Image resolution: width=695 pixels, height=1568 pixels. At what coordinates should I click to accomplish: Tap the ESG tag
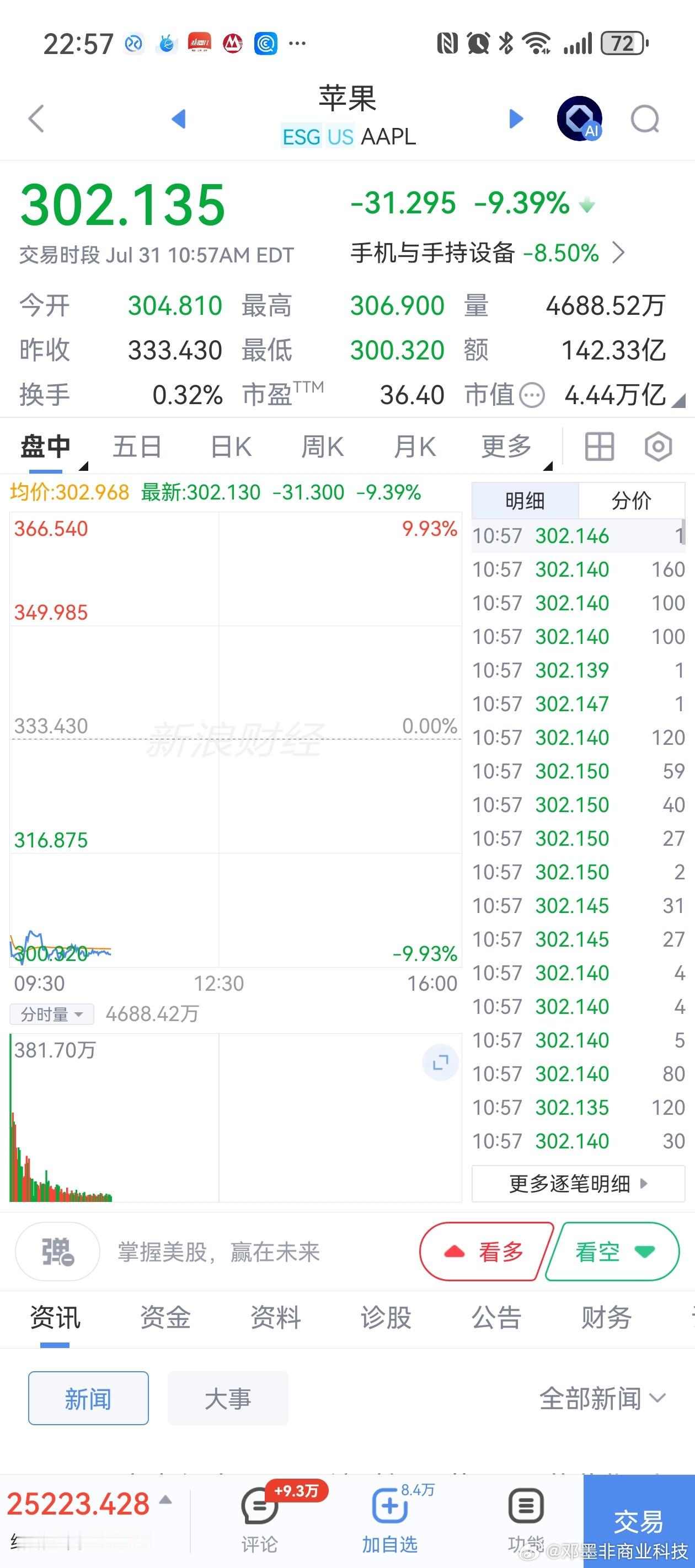(x=302, y=137)
